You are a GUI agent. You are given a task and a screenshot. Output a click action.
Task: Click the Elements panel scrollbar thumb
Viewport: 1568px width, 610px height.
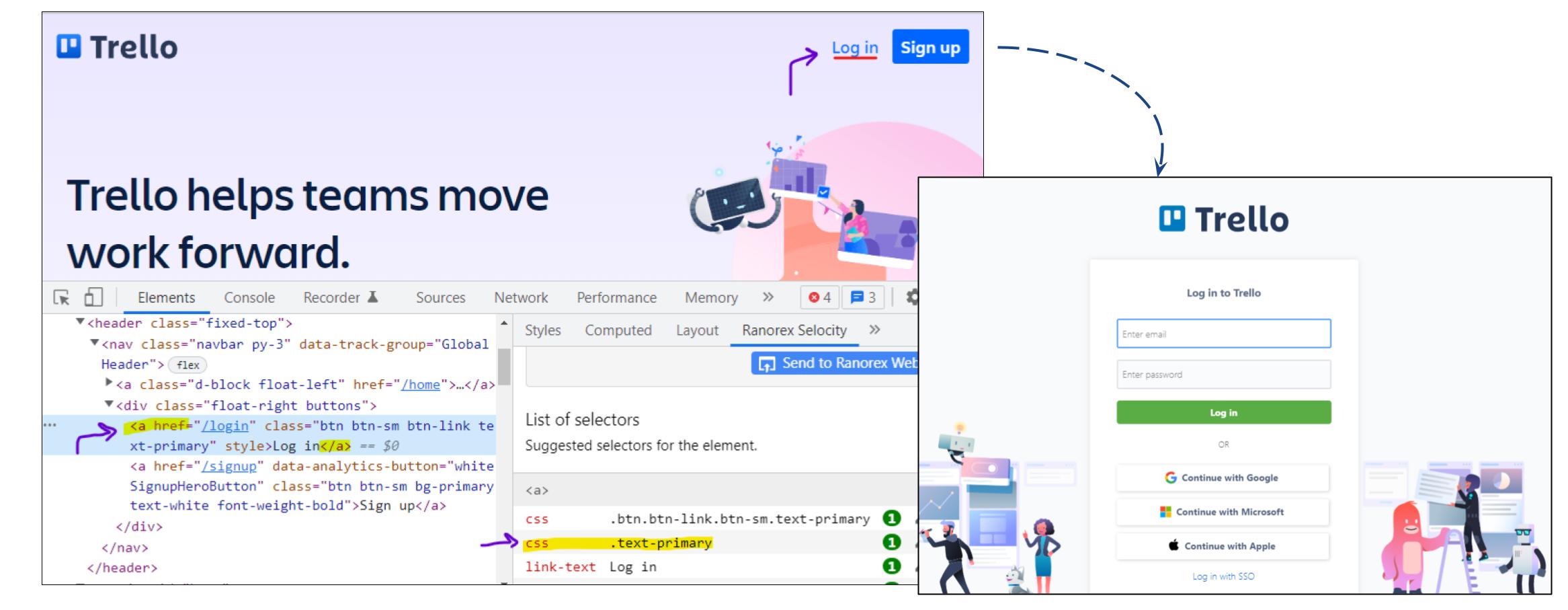coord(504,367)
